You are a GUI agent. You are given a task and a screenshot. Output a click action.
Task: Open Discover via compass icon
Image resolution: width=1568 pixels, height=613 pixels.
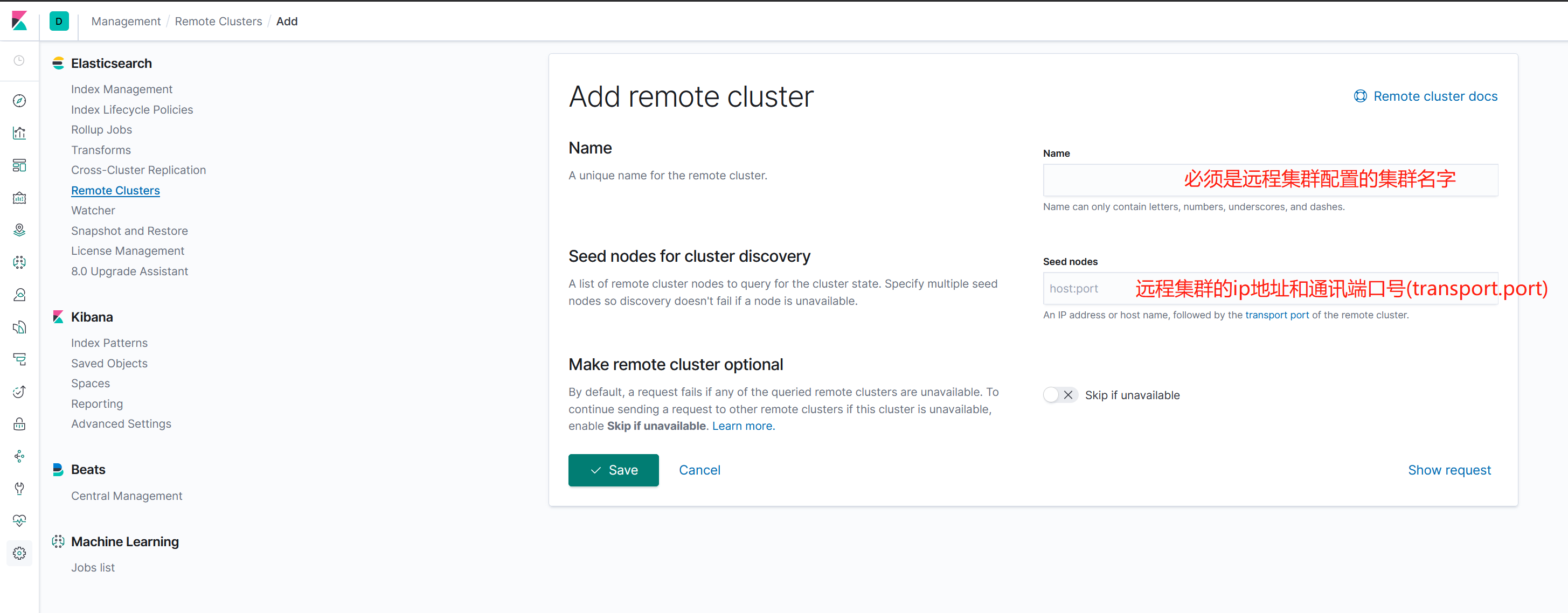click(x=19, y=101)
